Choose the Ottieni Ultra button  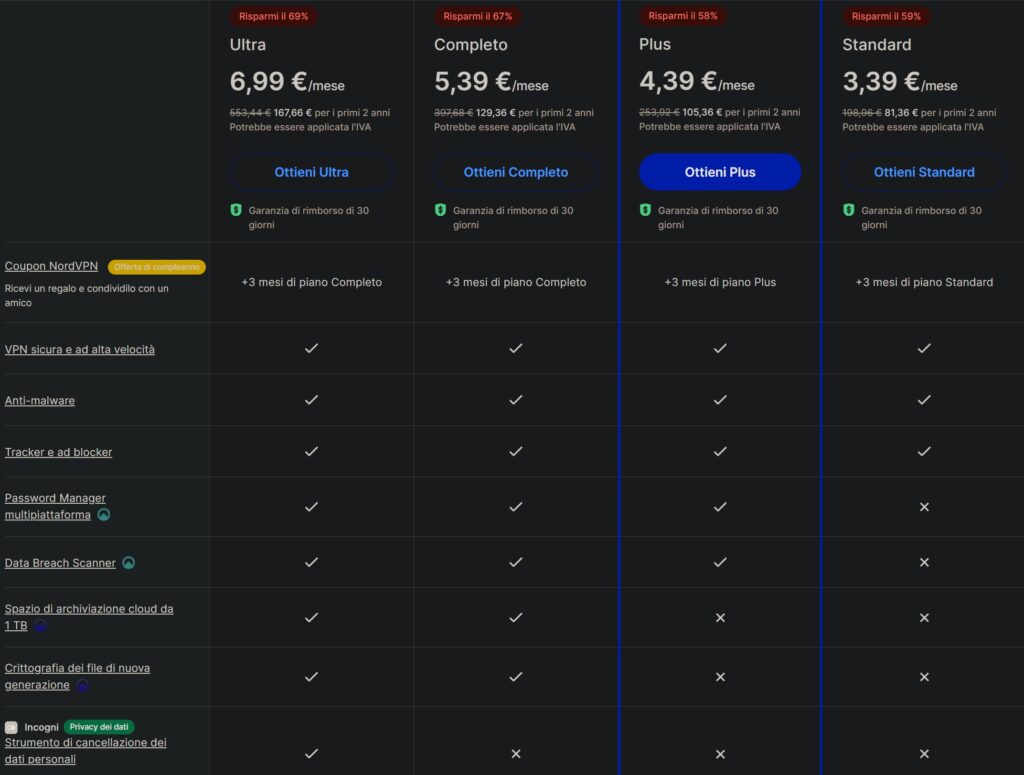312,172
